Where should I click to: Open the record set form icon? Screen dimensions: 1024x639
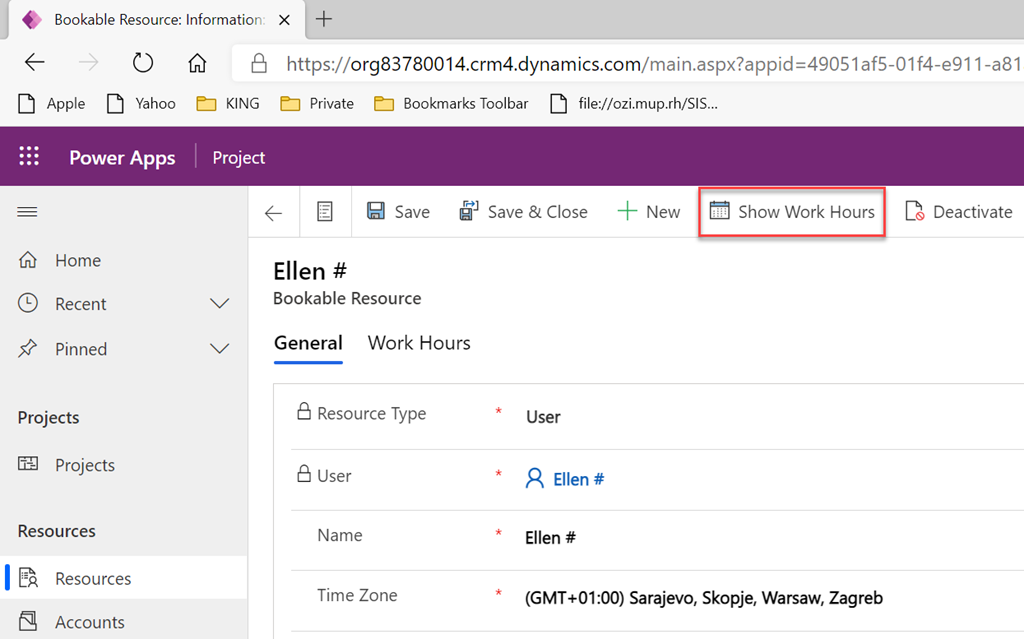(324, 212)
